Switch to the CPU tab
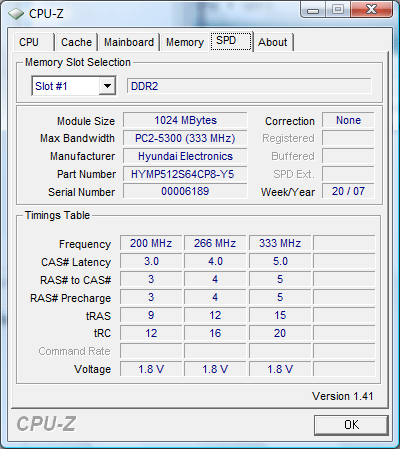 (33, 42)
